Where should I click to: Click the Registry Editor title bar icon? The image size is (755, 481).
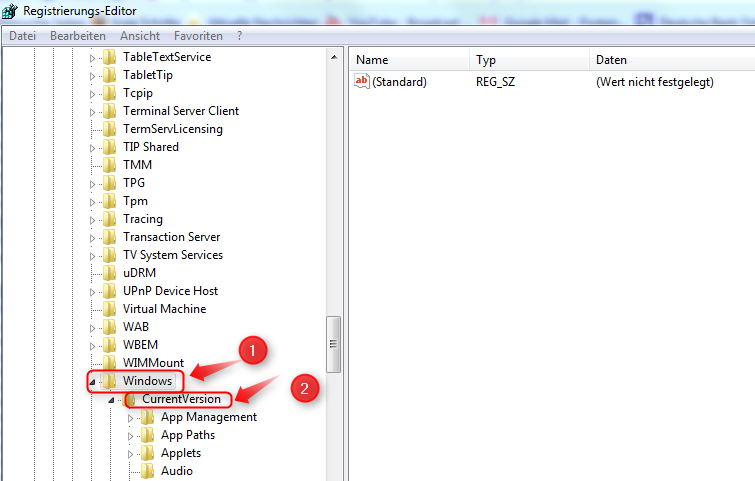click(10, 11)
